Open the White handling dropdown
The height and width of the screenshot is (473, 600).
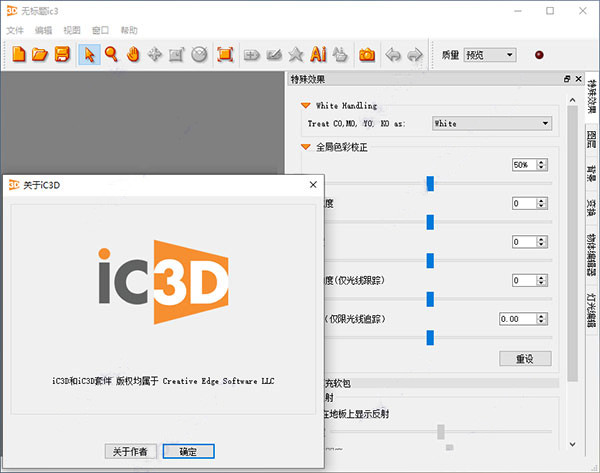492,123
